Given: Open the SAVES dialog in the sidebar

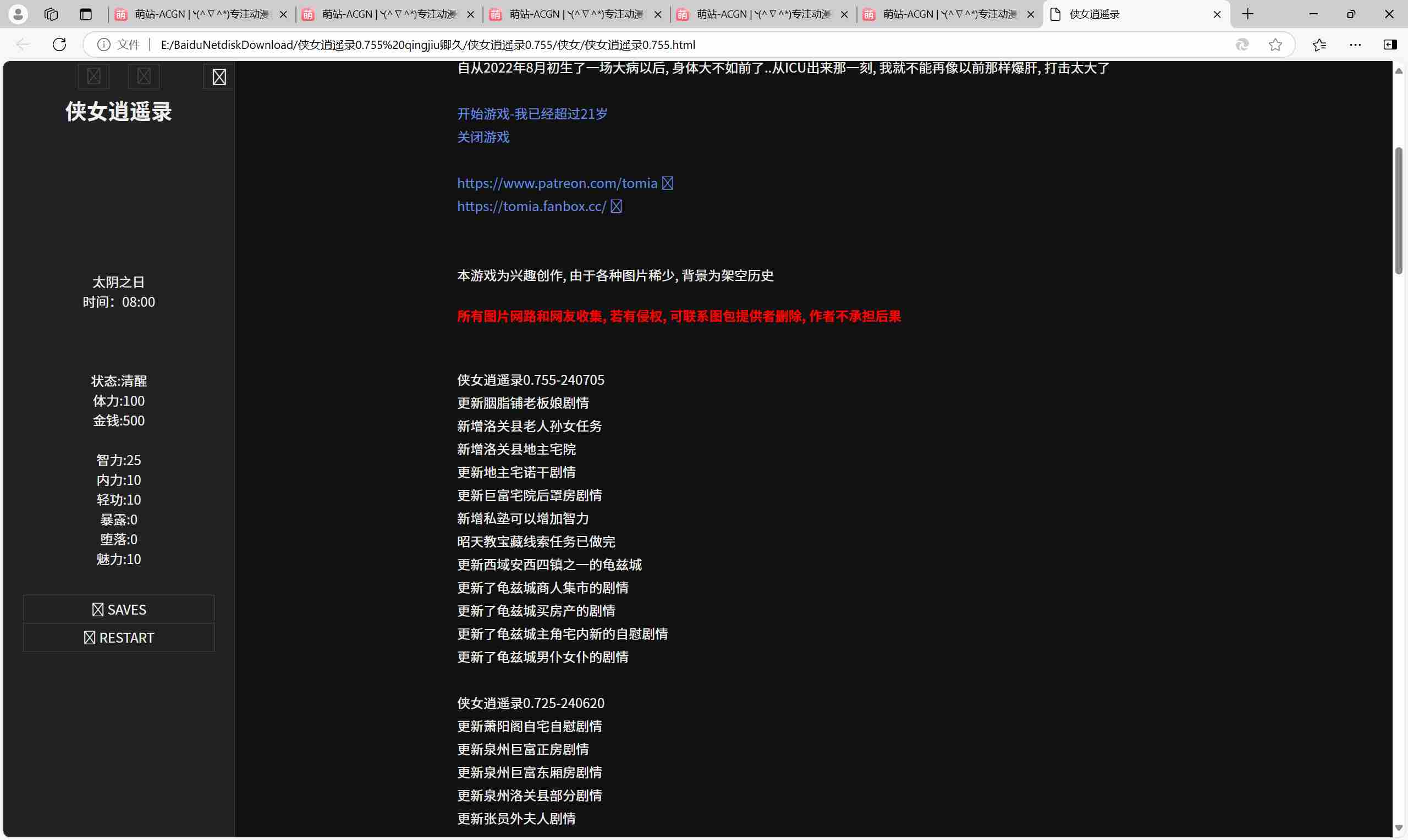Looking at the screenshot, I should (118, 609).
